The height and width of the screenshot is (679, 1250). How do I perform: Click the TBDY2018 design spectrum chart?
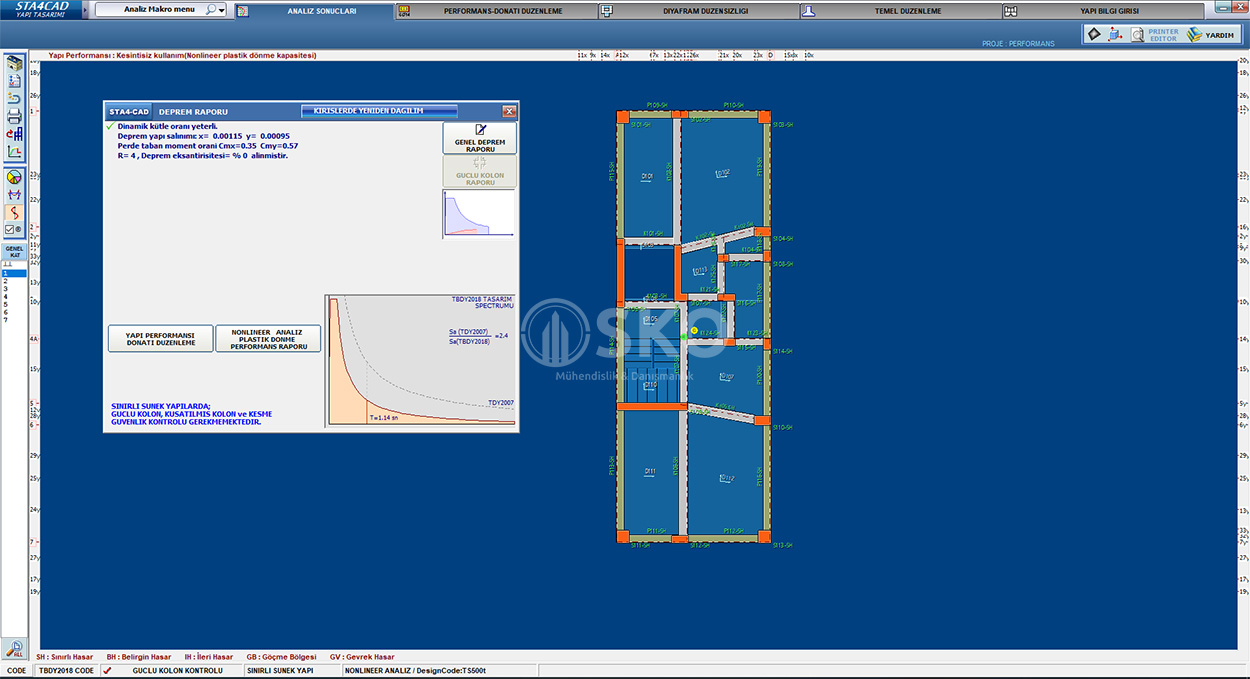pyautogui.click(x=421, y=362)
